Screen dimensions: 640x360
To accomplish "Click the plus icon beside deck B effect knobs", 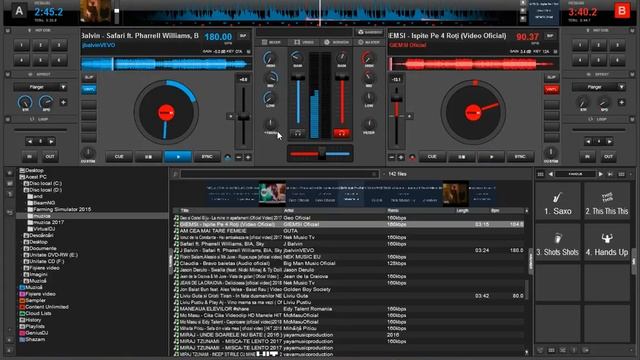I will (621, 102).
